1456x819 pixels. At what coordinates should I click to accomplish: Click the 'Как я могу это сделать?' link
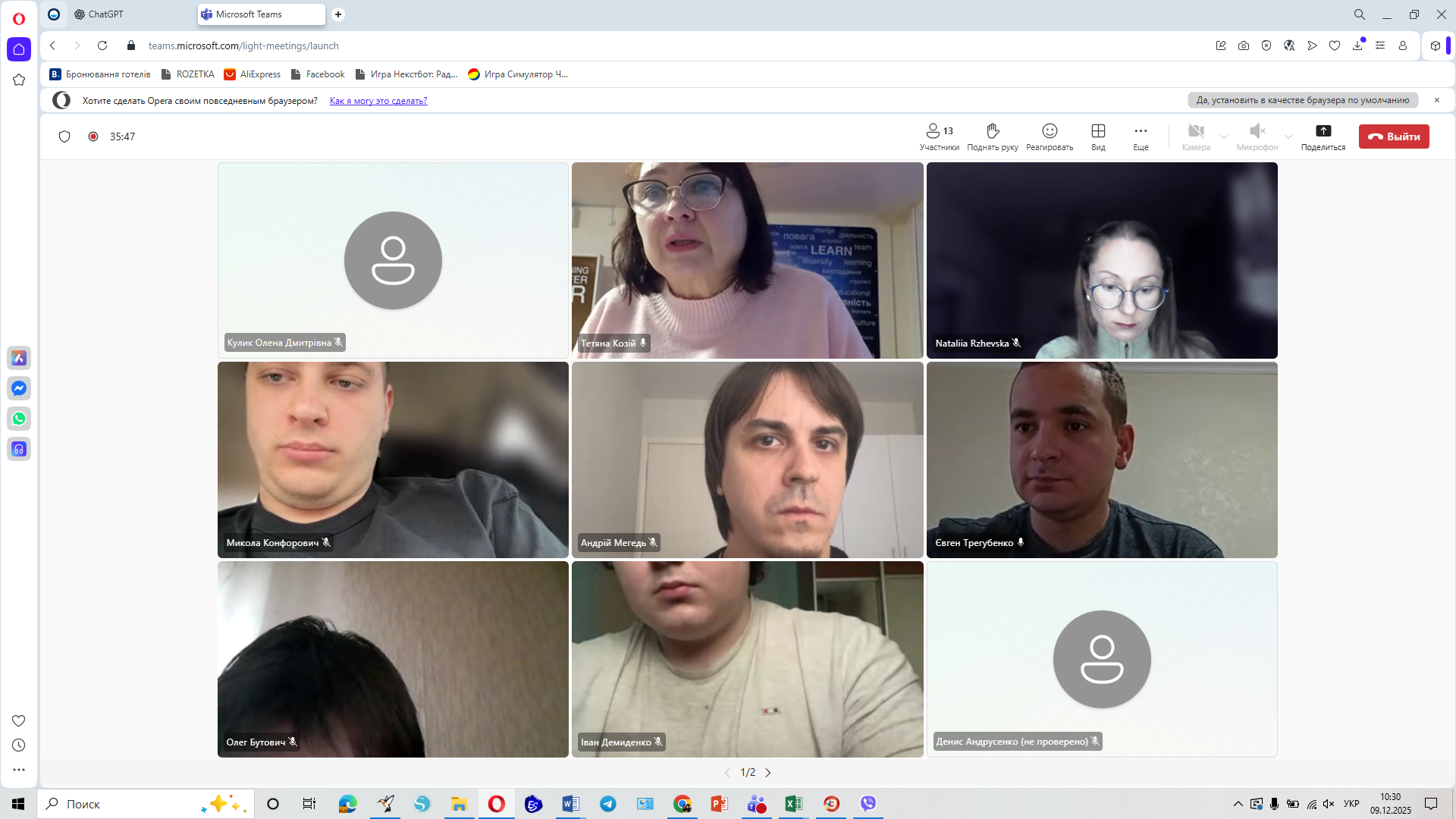tap(378, 101)
